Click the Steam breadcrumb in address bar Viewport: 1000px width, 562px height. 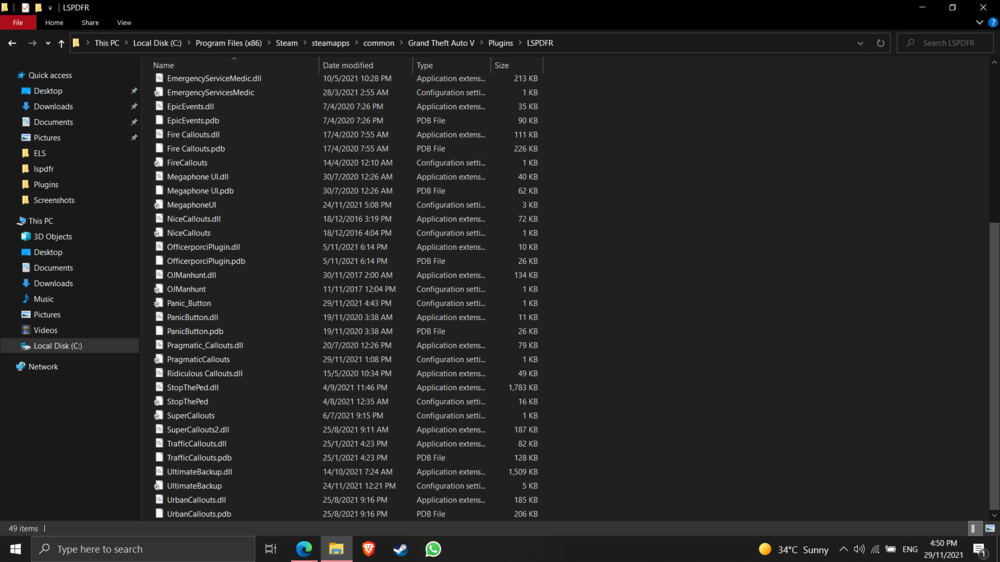(x=286, y=43)
